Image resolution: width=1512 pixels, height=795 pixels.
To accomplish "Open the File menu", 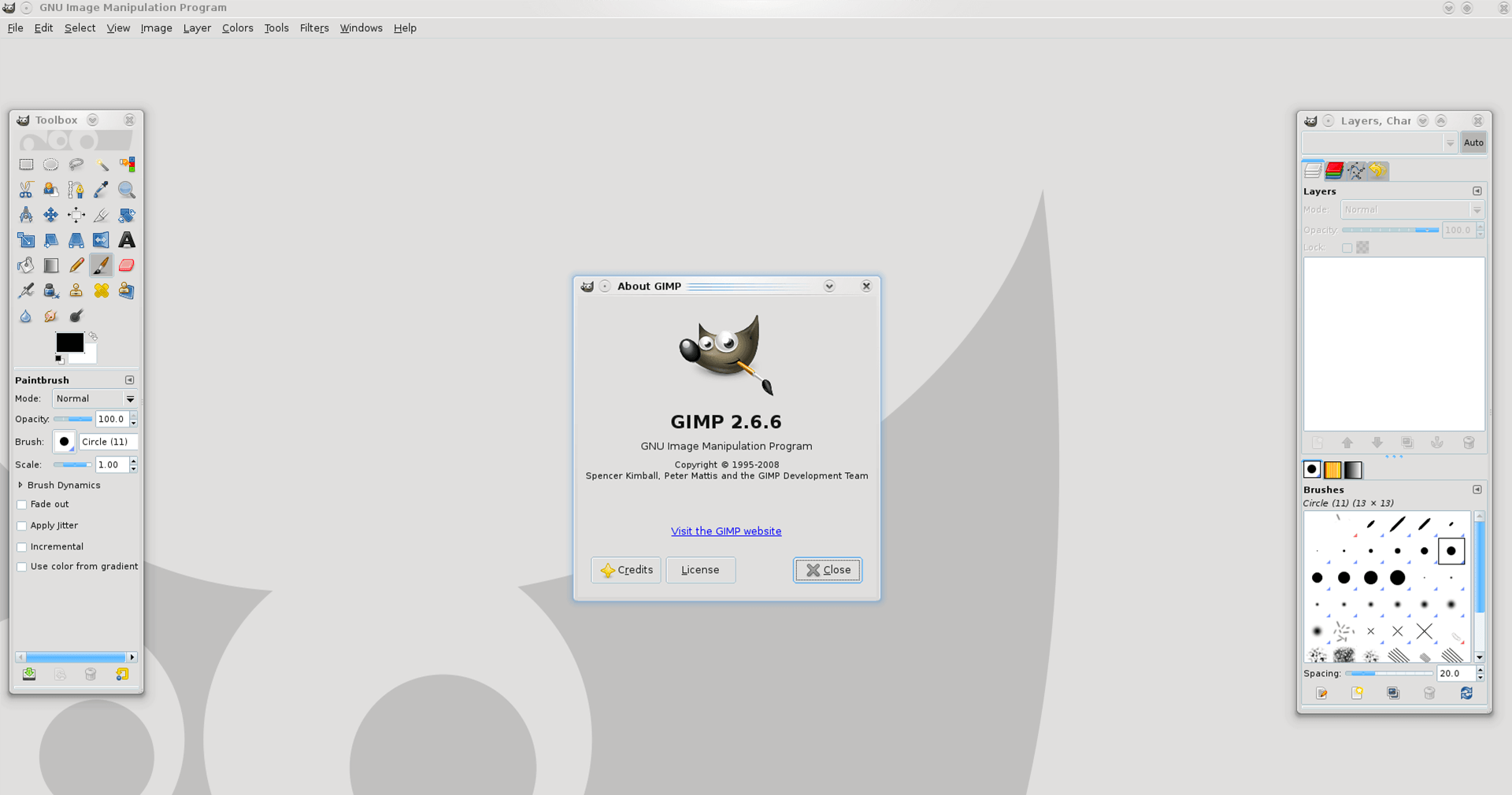I will point(16,28).
